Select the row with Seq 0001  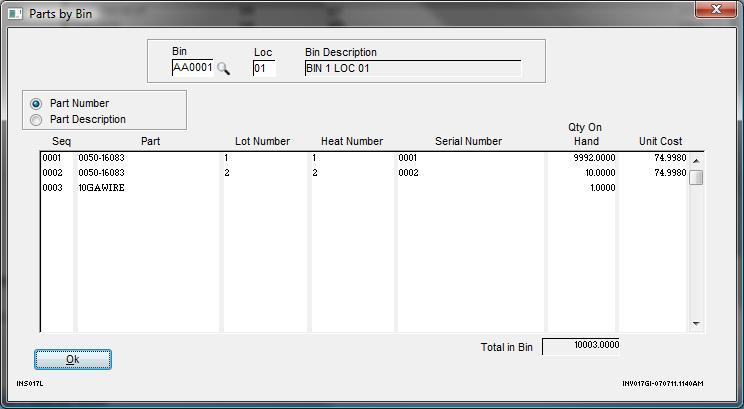[x=364, y=158]
